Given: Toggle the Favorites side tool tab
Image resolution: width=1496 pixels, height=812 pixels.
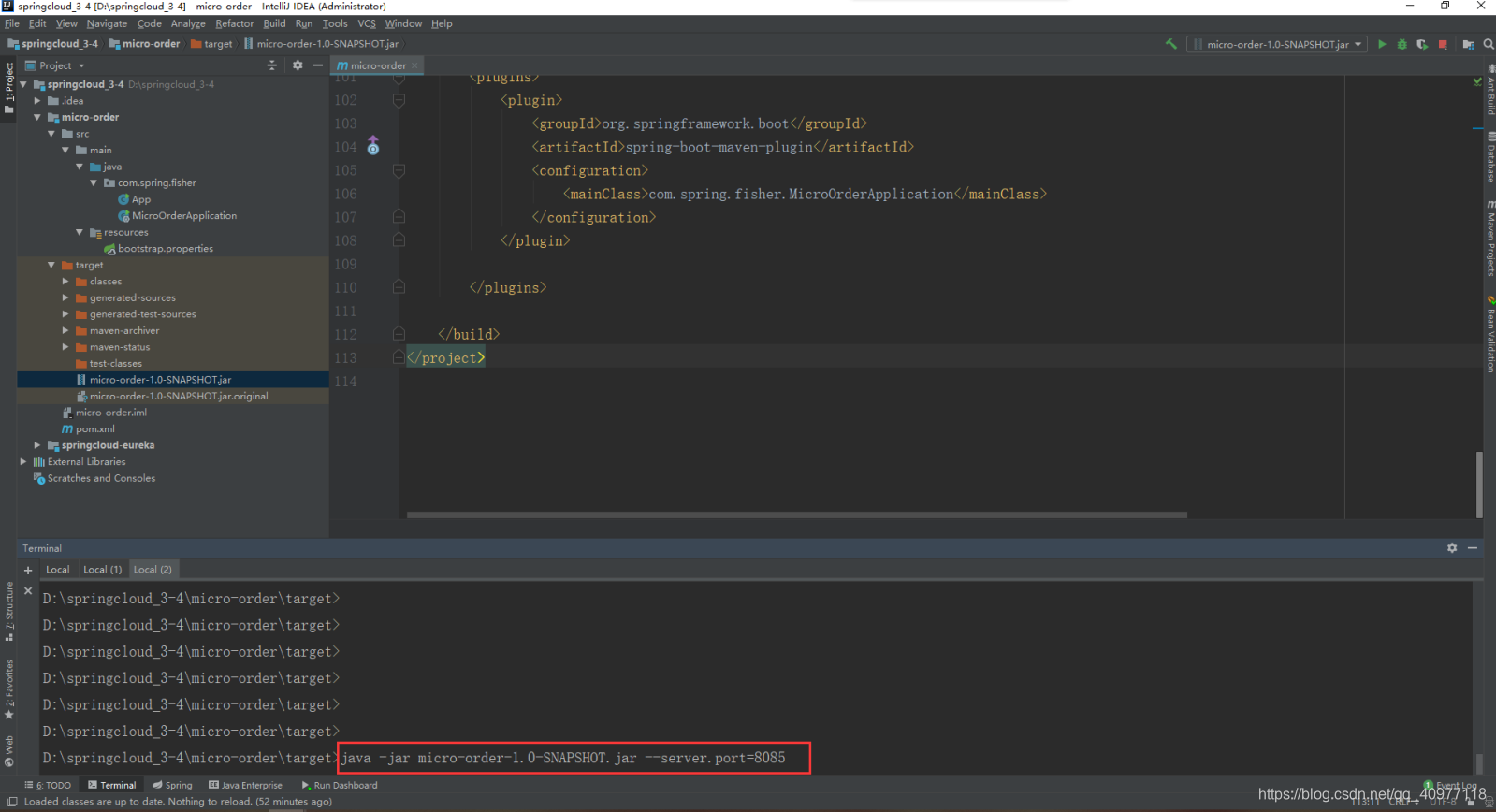Looking at the screenshot, I should pos(8,689).
